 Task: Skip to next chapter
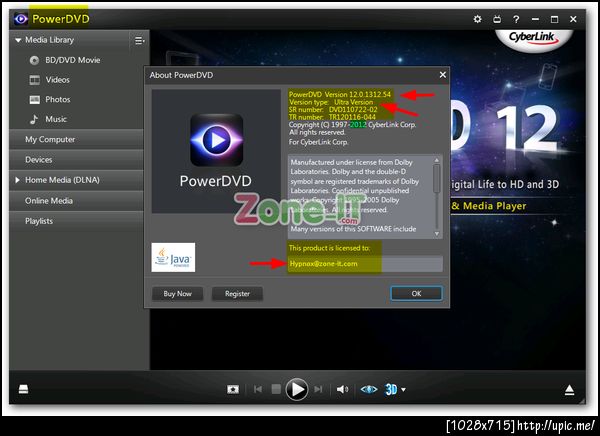[318, 389]
